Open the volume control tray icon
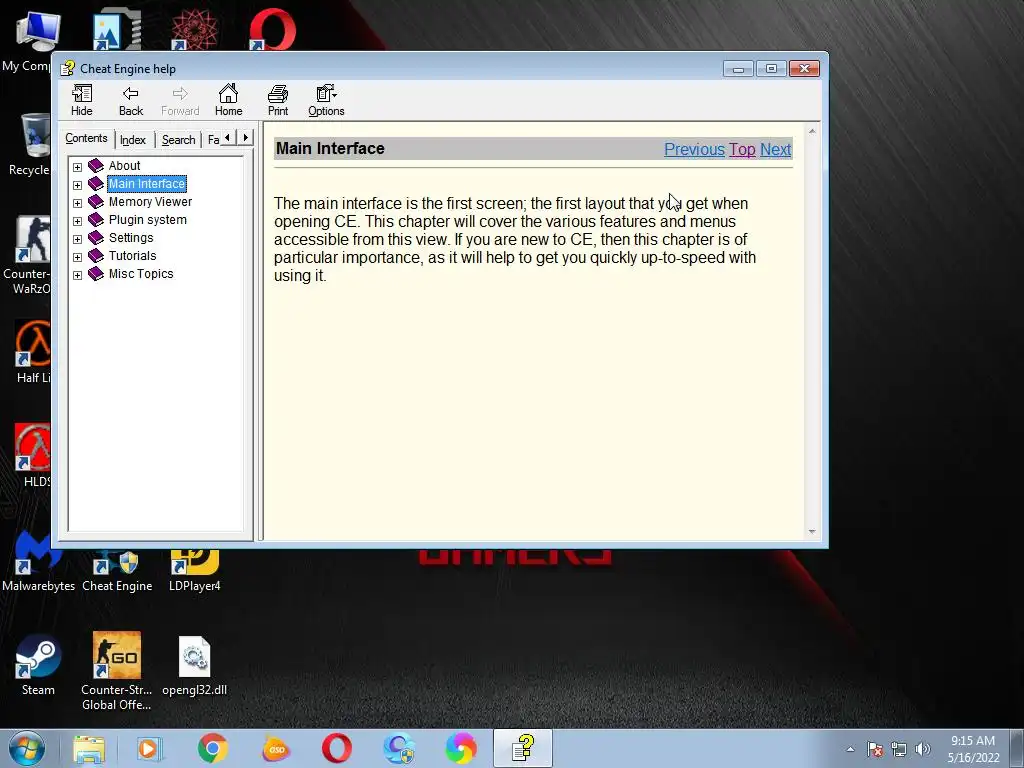1024x768 pixels. (x=923, y=749)
